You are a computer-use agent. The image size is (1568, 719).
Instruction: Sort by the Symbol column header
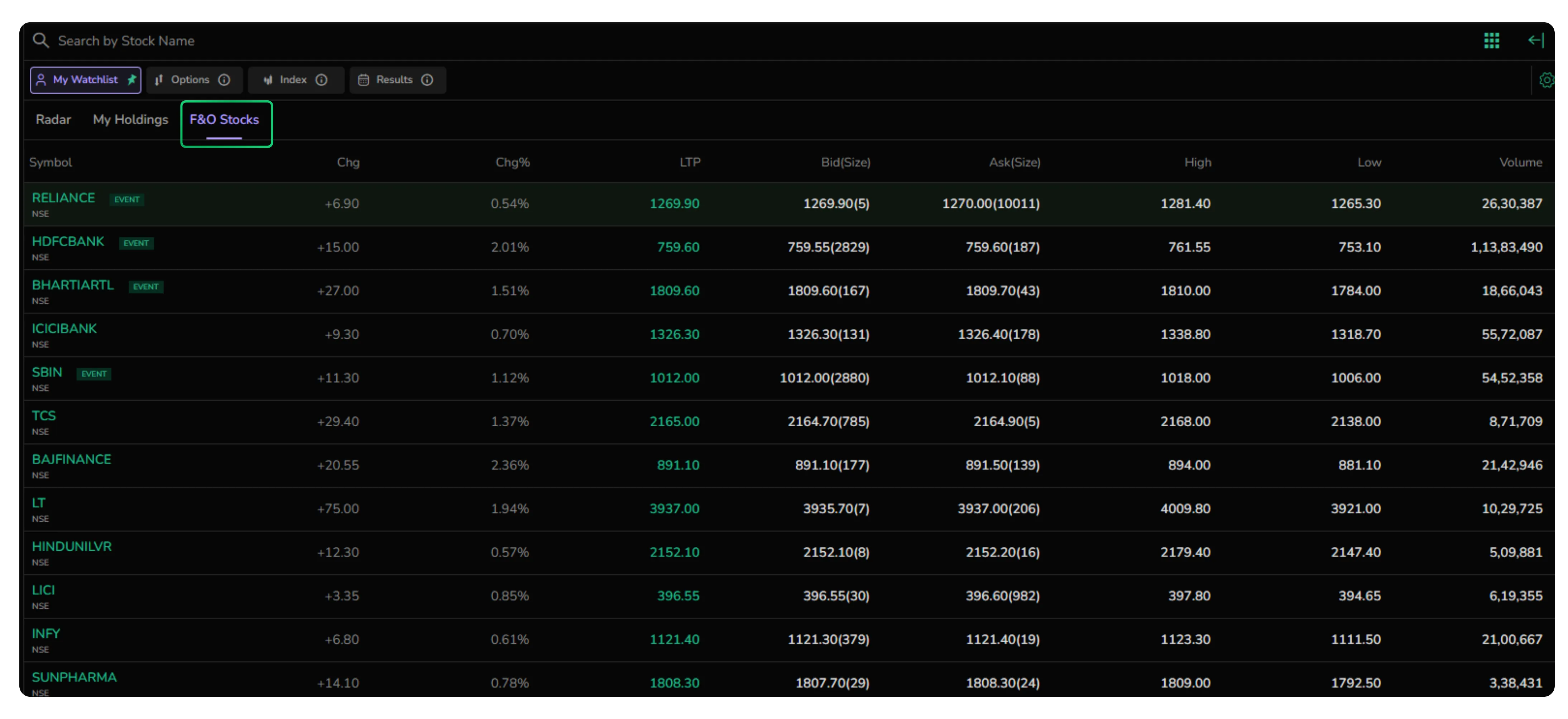(51, 162)
